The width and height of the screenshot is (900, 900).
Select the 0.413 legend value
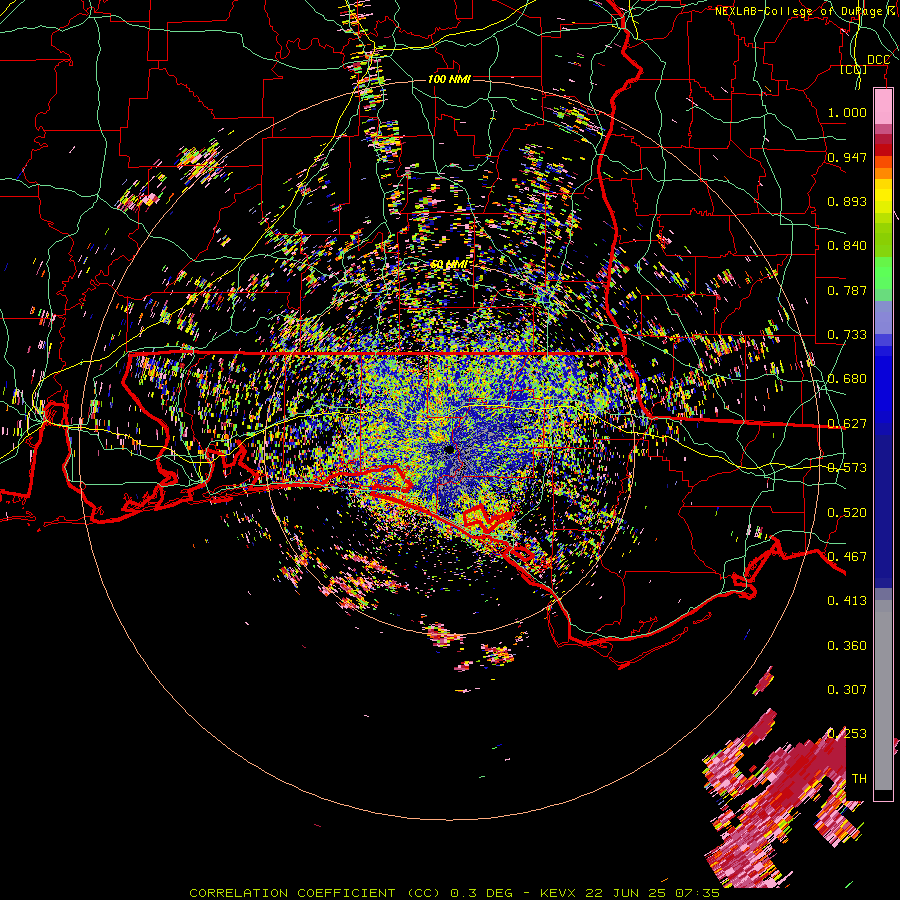pos(847,600)
